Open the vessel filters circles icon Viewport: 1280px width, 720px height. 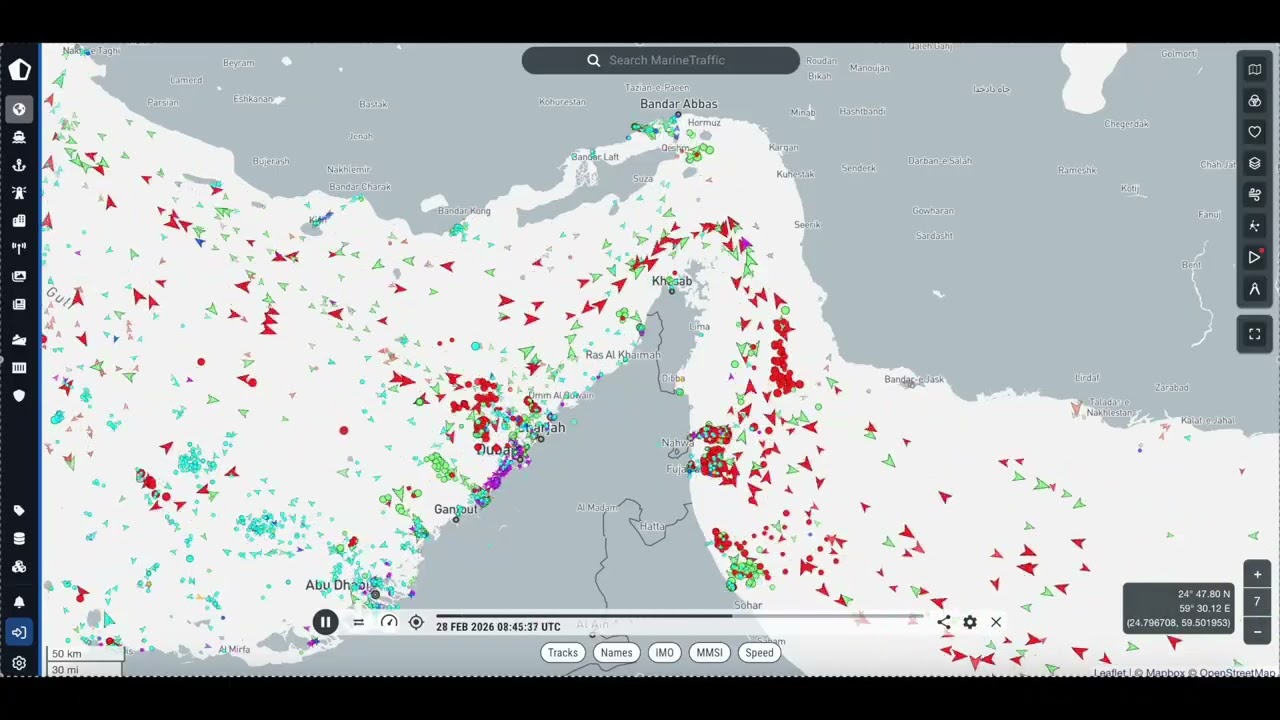tap(1255, 101)
